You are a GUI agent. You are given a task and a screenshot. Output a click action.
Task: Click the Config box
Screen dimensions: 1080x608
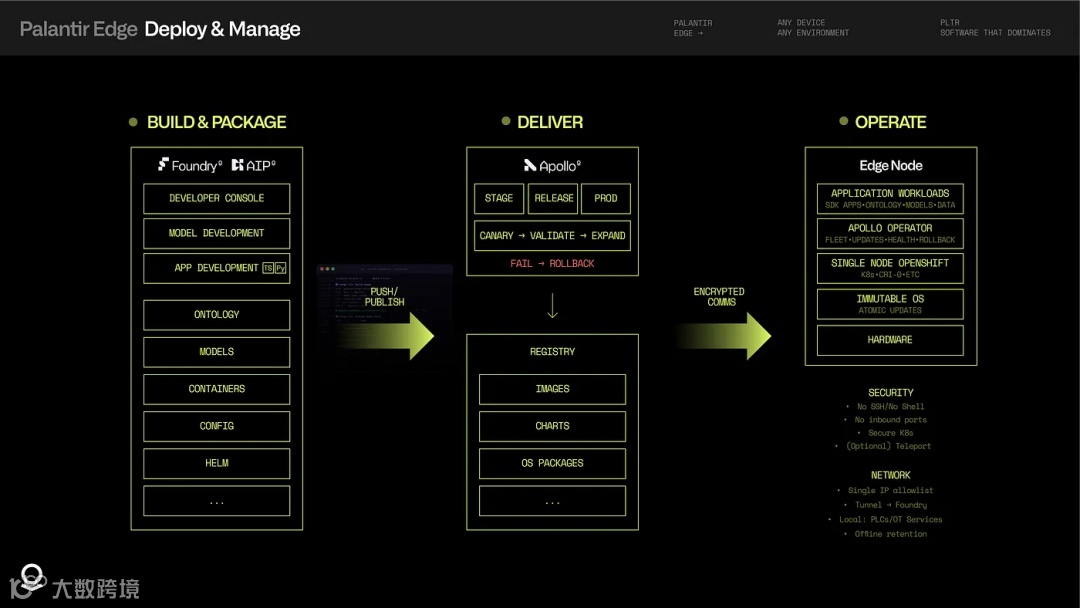216,426
